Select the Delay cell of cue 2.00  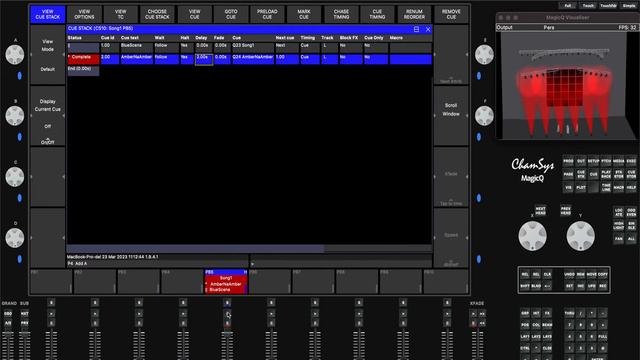[204, 59]
